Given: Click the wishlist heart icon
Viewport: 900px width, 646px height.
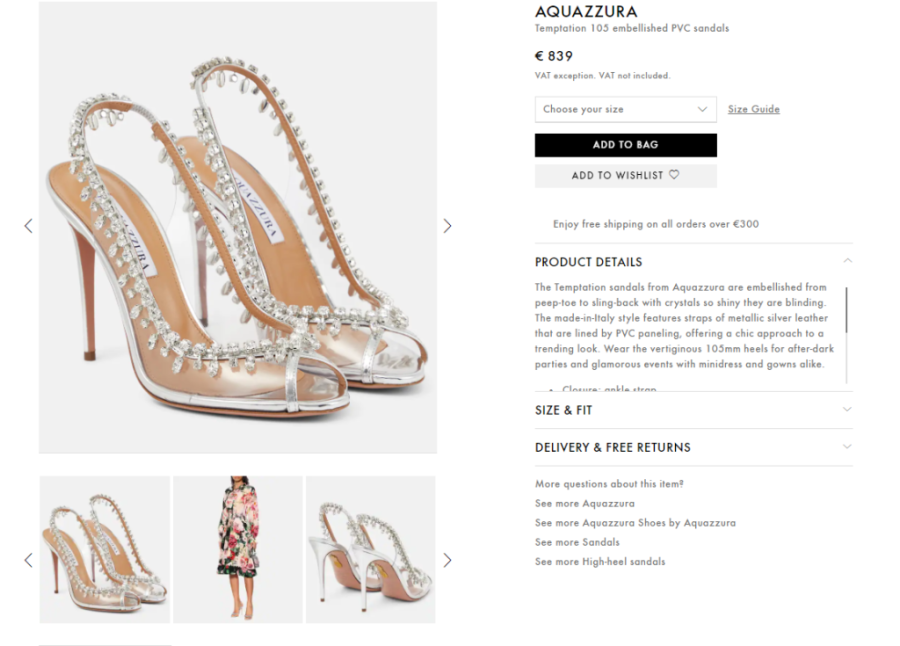Looking at the screenshot, I should click(x=674, y=175).
